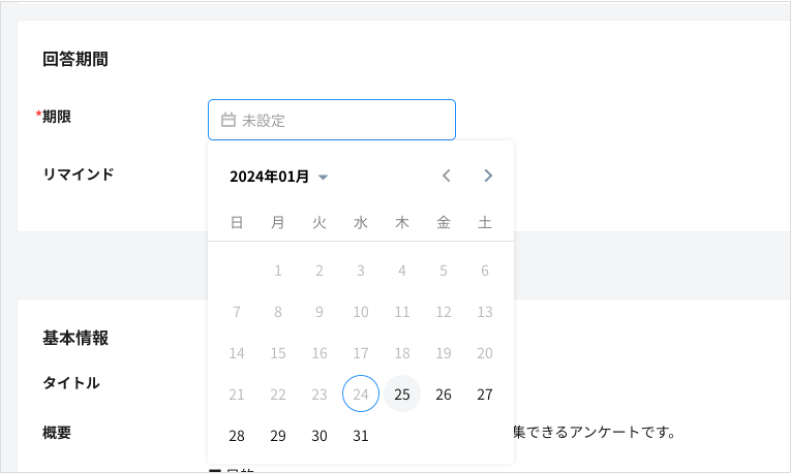Click disabled date 20 in calendar
The width and height of the screenshot is (792, 474).
tap(485, 353)
